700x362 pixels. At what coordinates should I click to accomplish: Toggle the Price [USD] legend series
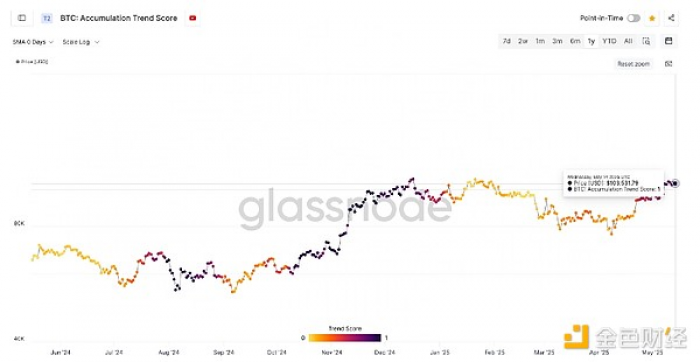click(x=32, y=62)
